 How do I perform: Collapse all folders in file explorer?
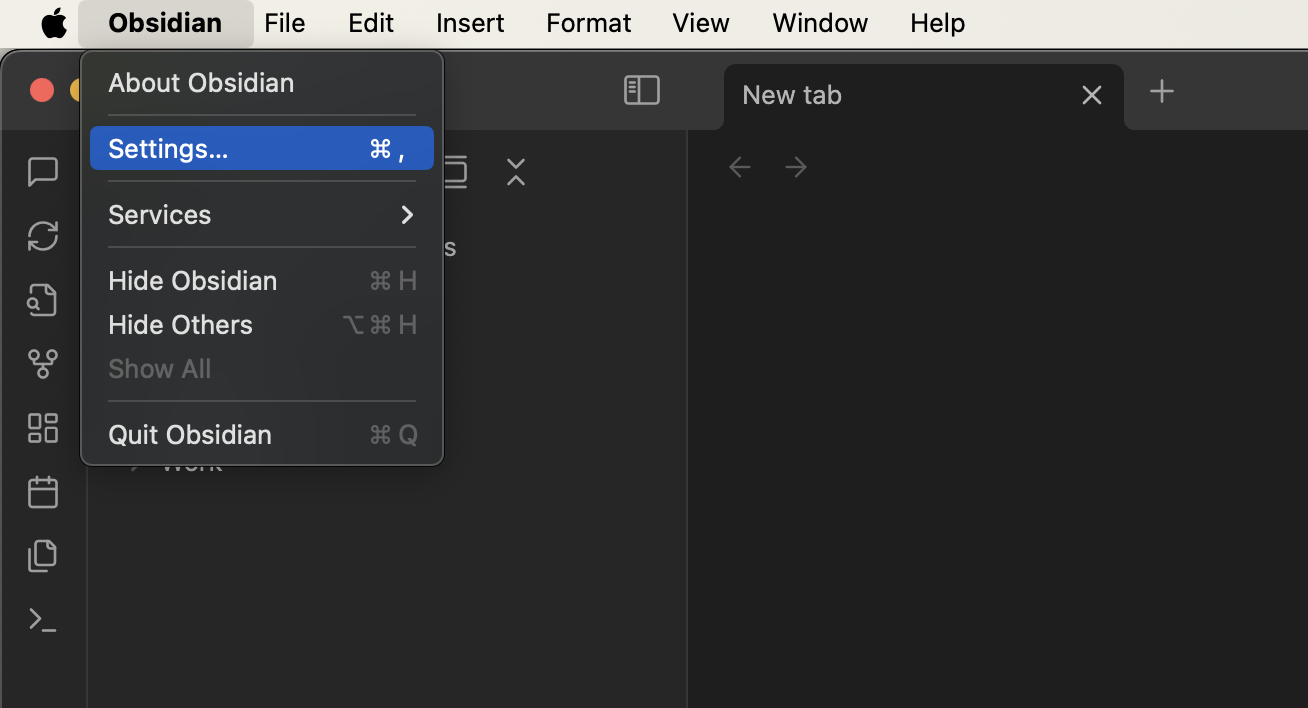pyautogui.click(x=515, y=172)
